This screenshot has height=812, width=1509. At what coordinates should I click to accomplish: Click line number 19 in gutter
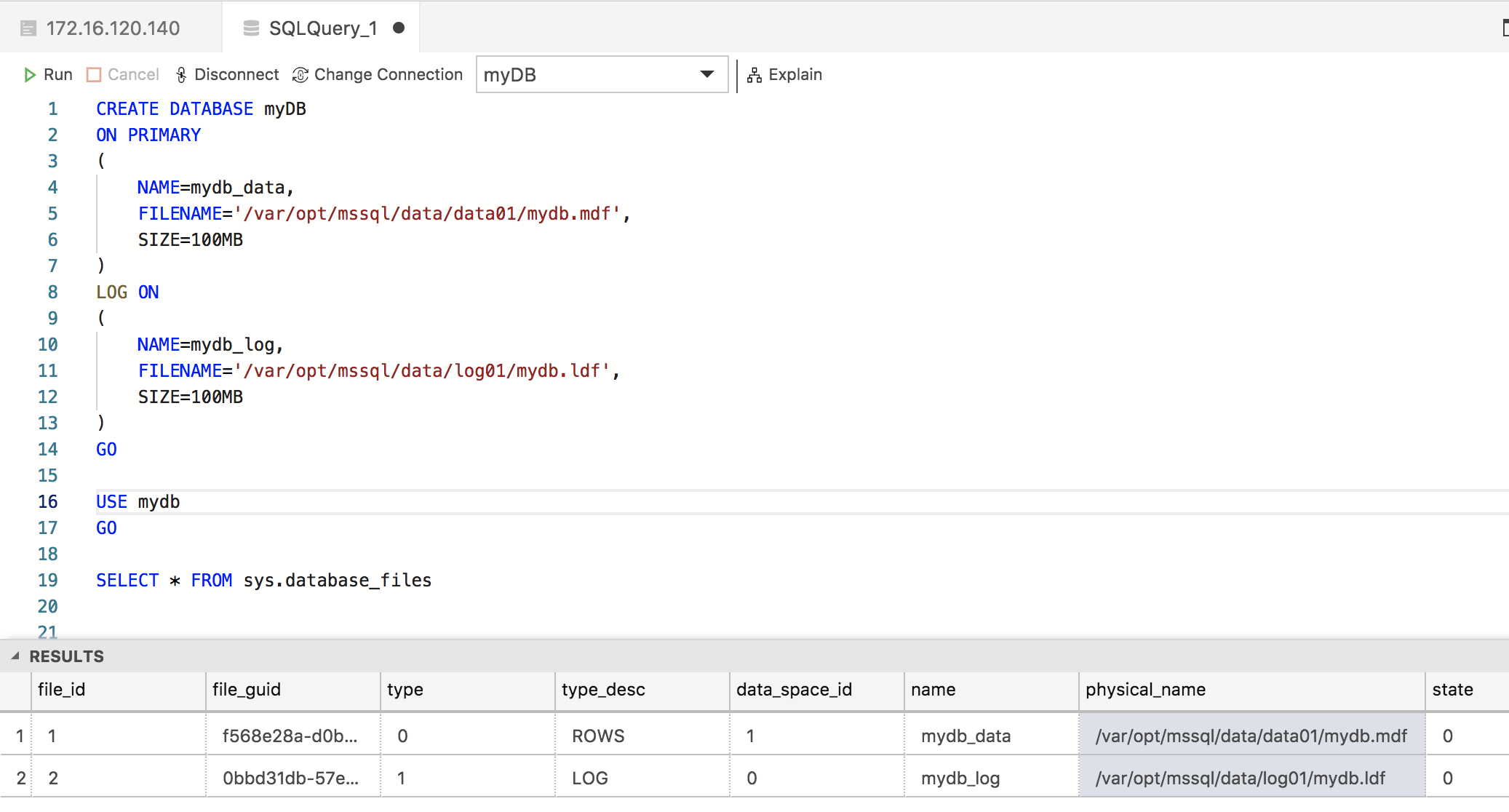point(48,581)
